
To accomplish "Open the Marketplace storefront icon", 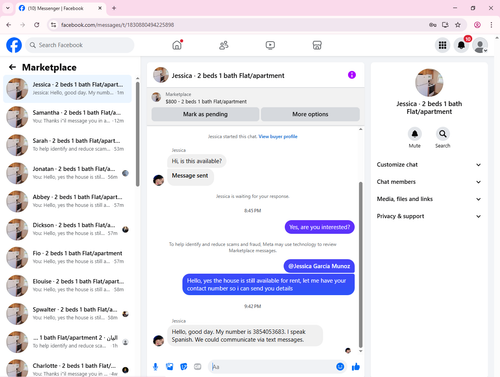I will [x=317, y=45].
